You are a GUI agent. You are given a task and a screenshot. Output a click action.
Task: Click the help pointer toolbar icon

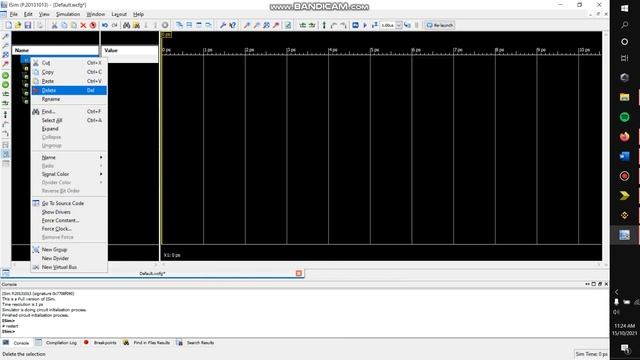coord(233,25)
